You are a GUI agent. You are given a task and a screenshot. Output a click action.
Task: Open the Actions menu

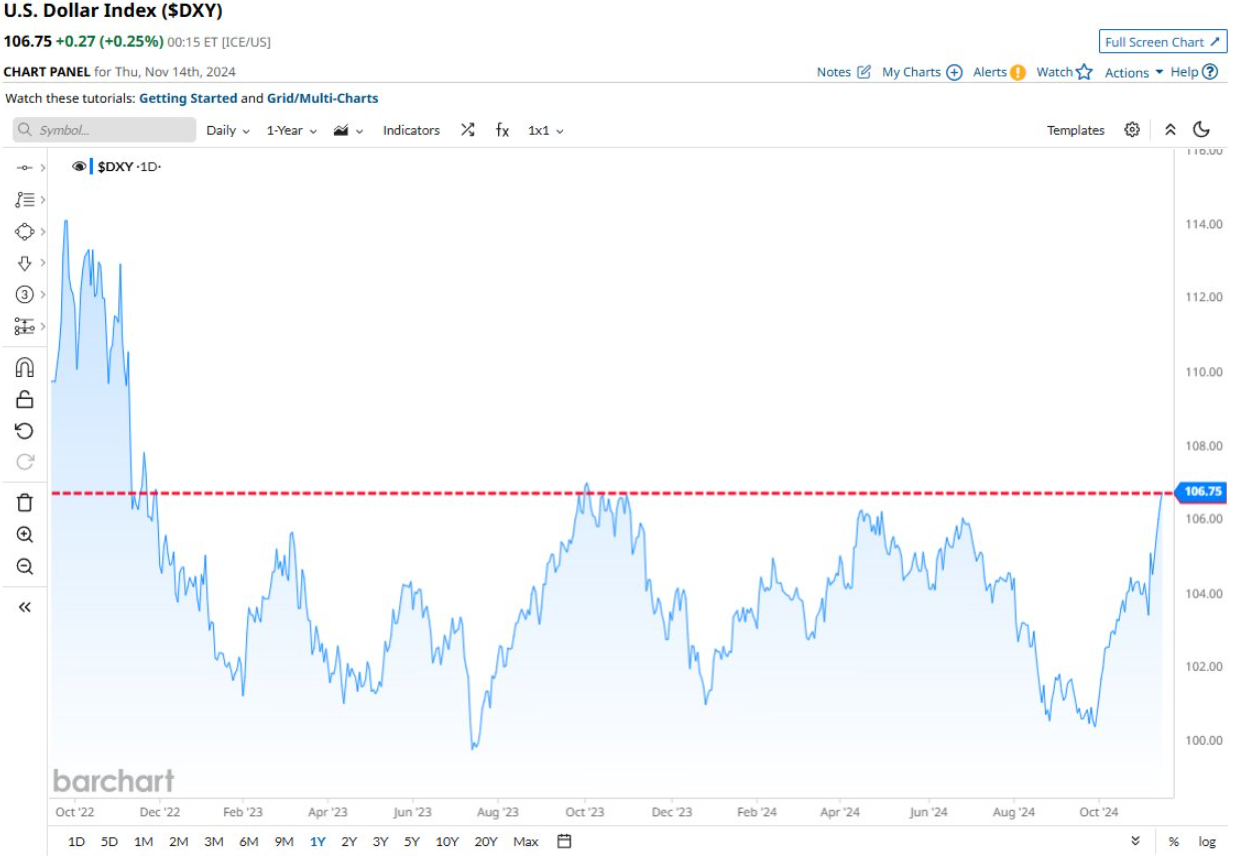click(x=1133, y=72)
